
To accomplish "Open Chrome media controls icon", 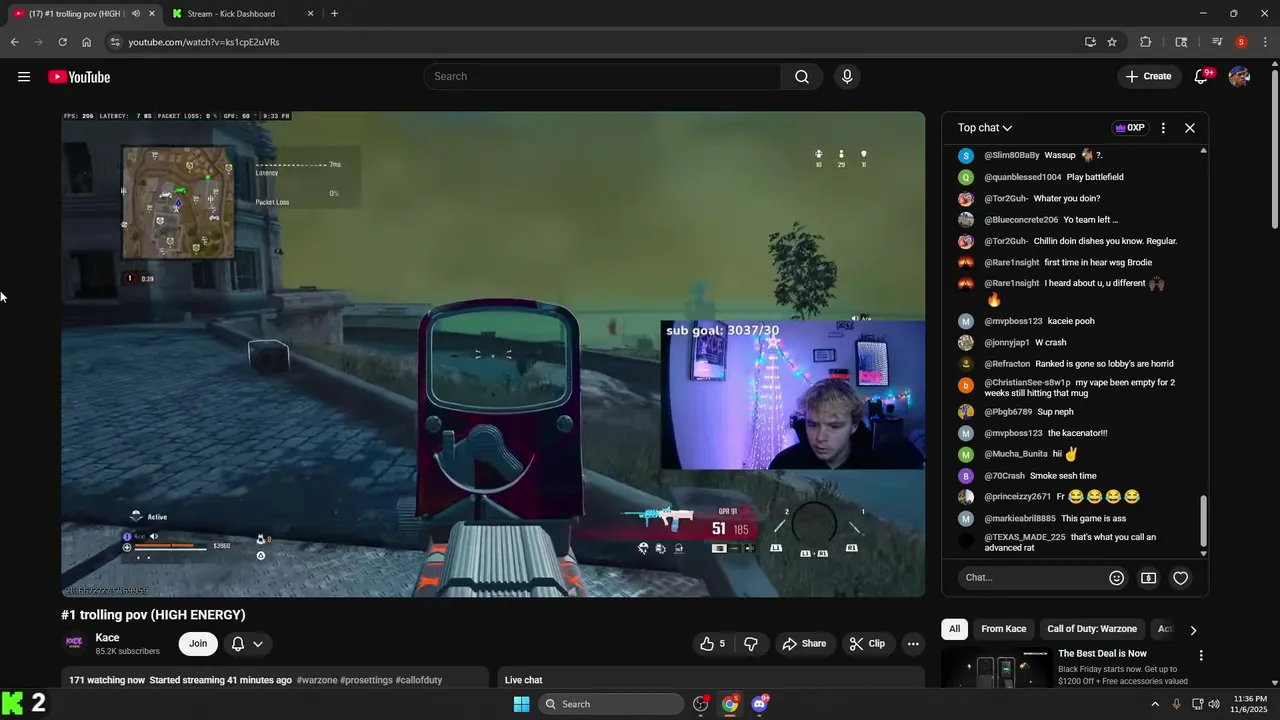I will pos(1217,42).
